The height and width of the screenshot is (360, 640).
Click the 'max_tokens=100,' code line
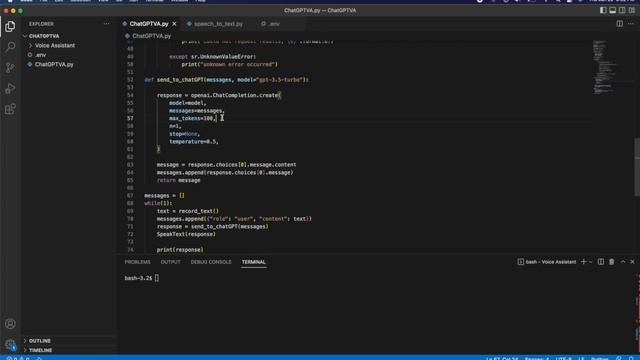193,118
